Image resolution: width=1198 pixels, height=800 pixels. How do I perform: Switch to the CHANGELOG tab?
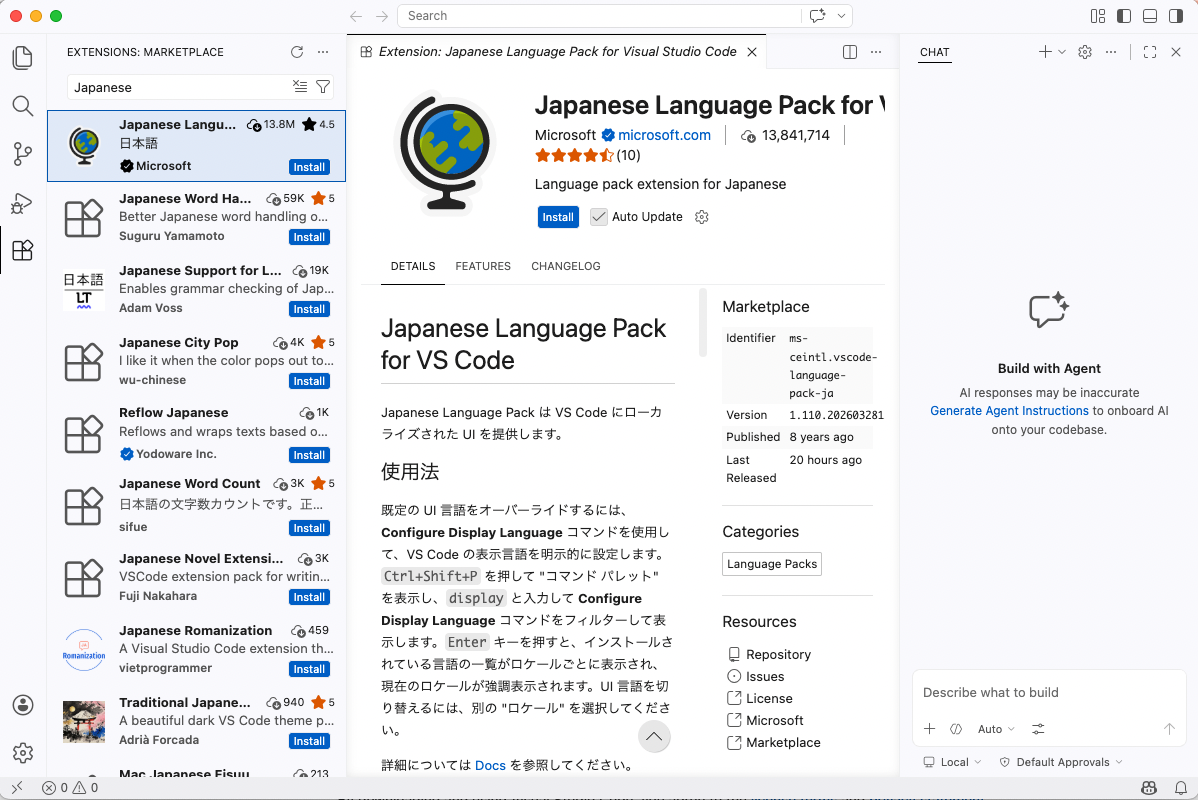tap(565, 266)
